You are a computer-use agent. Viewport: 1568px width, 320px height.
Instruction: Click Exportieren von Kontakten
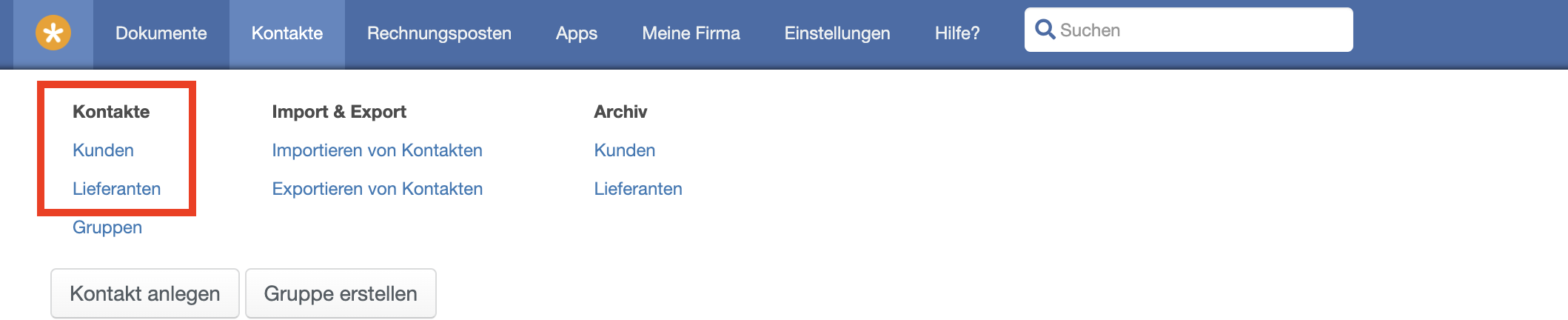[377, 189]
